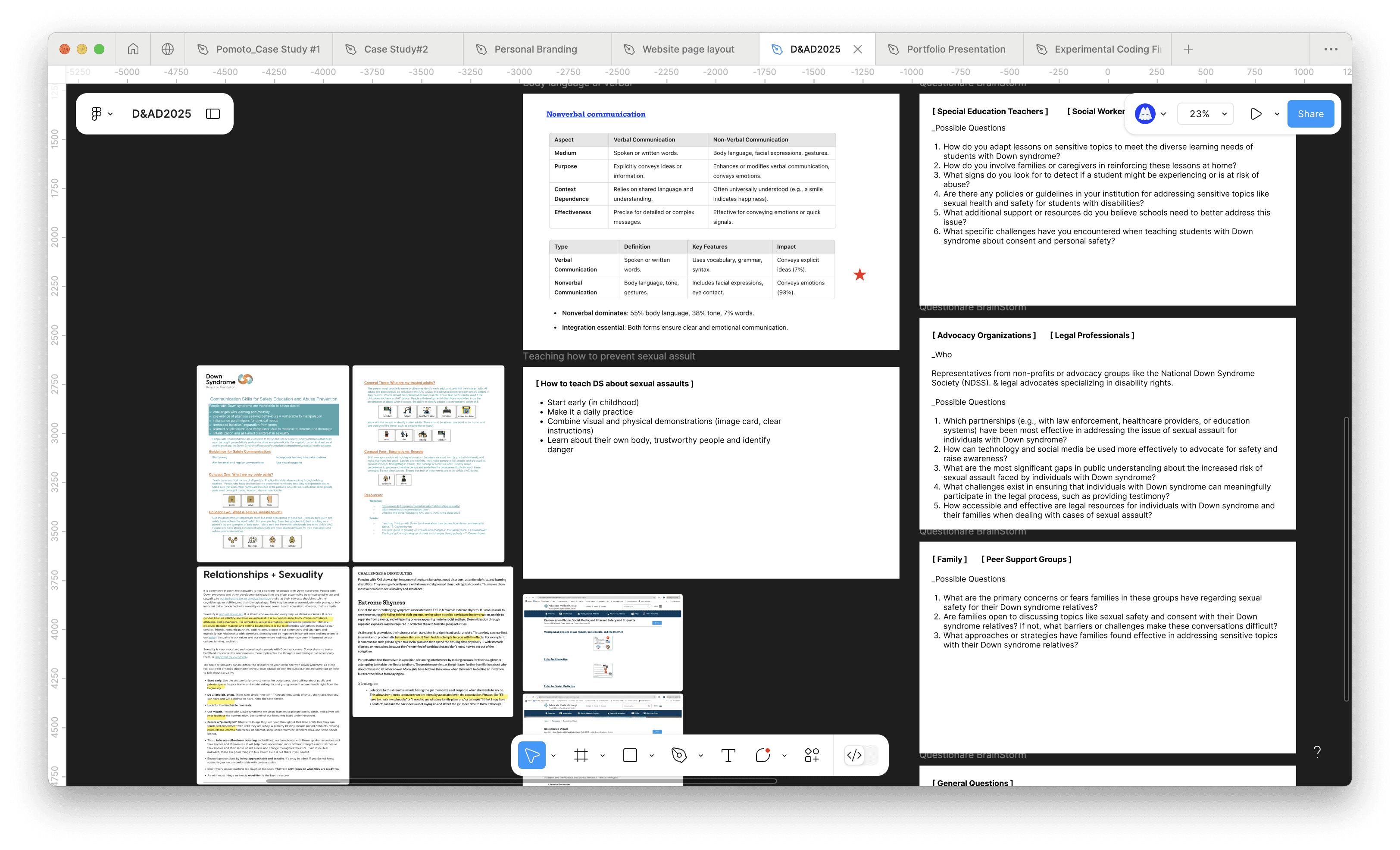The image size is (1400, 850).
Task: Click '[ How to teach DS about sexual assaults ]'
Action: coord(614,384)
